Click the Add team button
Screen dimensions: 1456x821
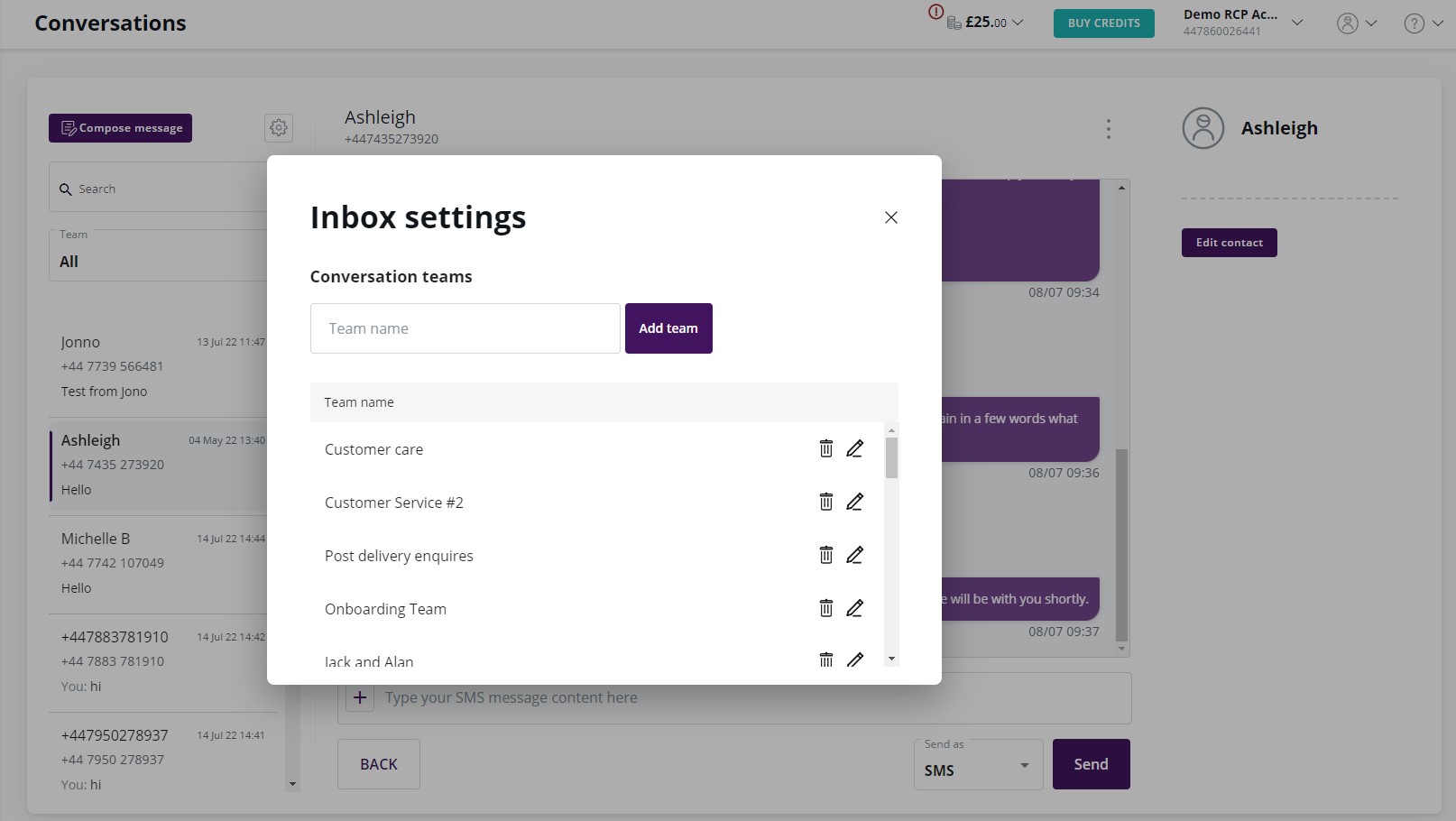(x=668, y=327)
